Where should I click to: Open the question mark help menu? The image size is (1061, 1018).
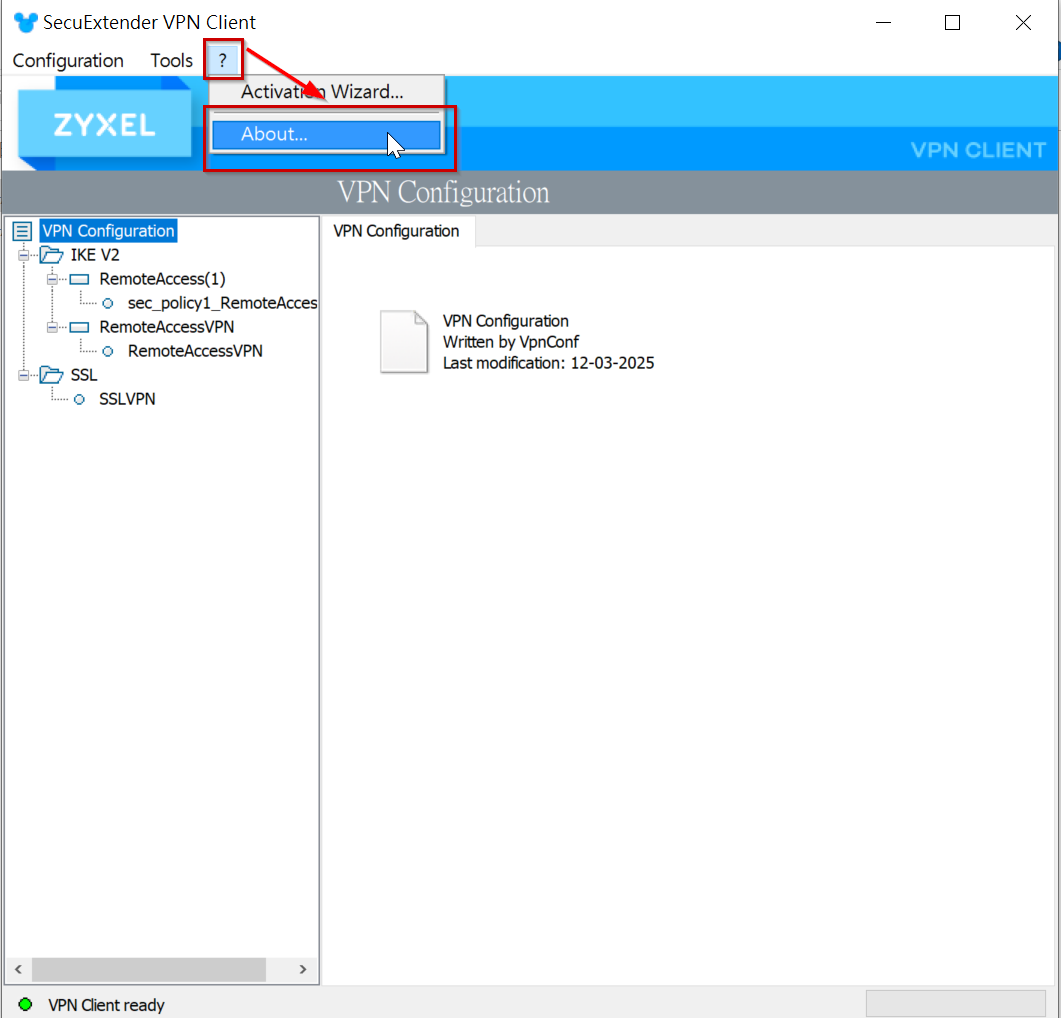point(223,61)
